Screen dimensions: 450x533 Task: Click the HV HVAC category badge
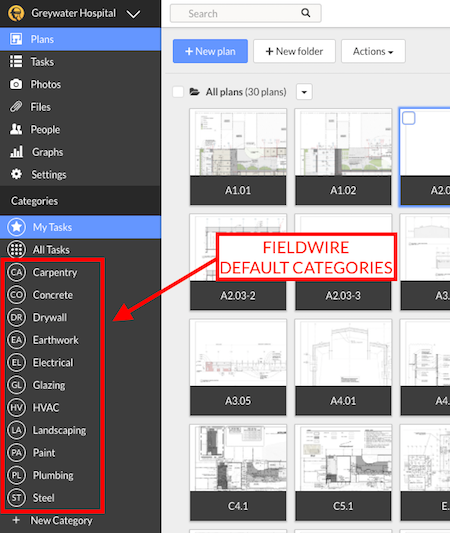coord(16,407)
